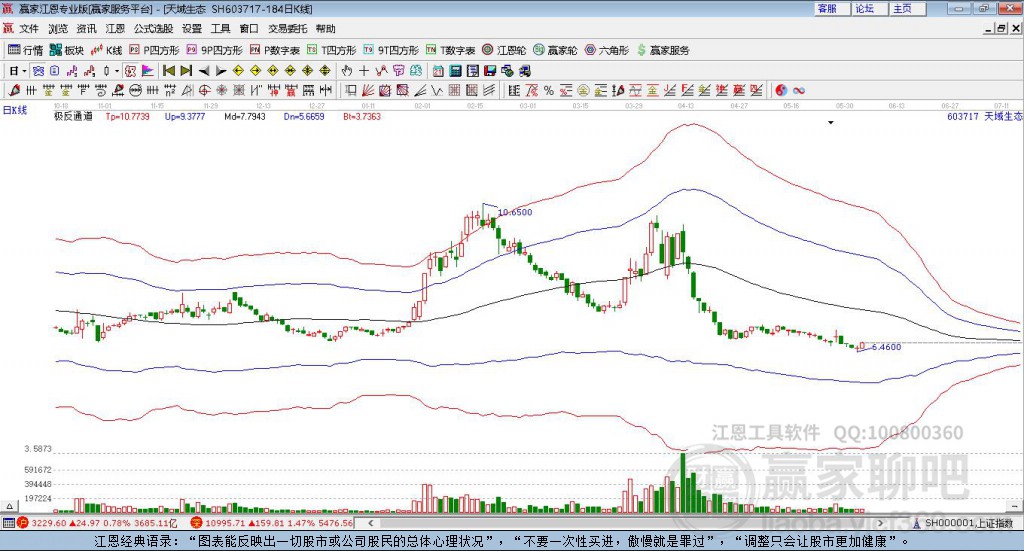Open the calculator icon in toolbar
The image size is (1024, 551).
[x=455, y=71]
